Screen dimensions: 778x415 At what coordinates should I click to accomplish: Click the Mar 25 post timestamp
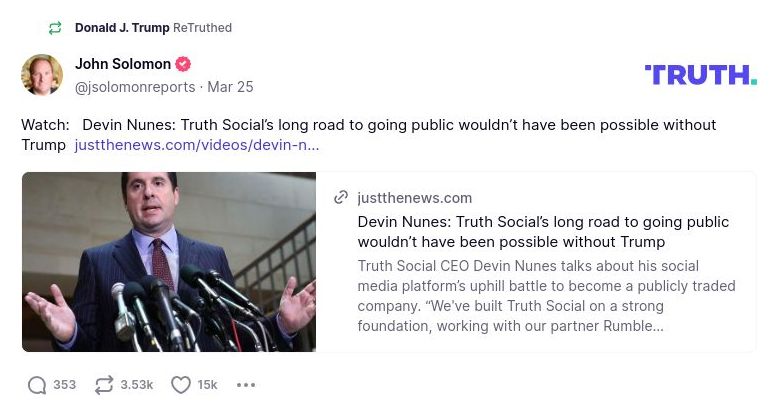pos(231,87)
